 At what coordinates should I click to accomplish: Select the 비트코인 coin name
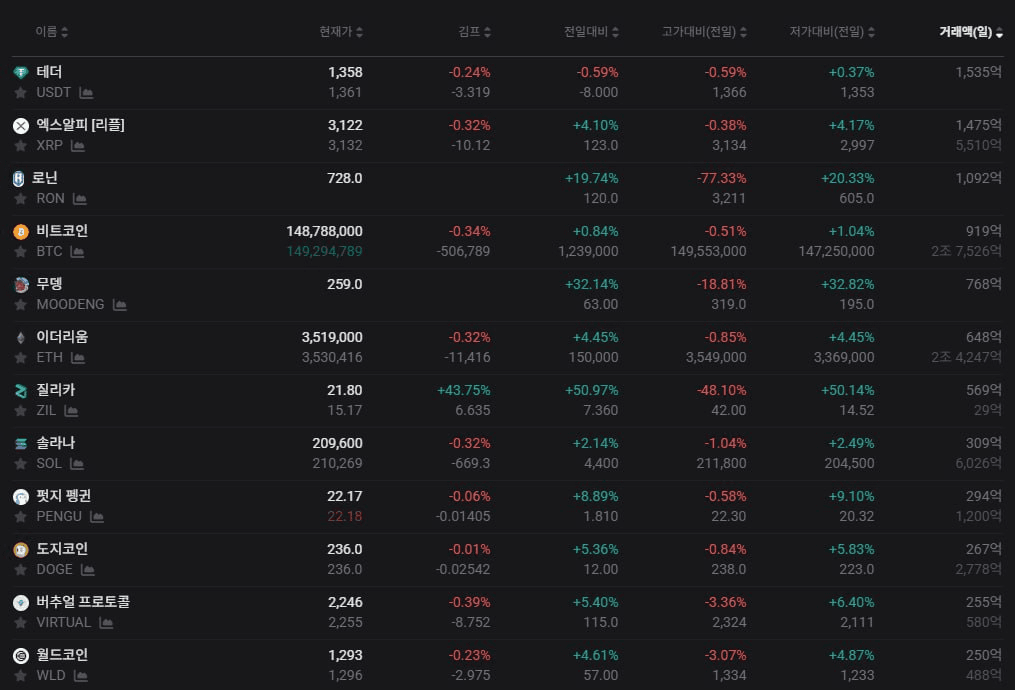[62, 232]
